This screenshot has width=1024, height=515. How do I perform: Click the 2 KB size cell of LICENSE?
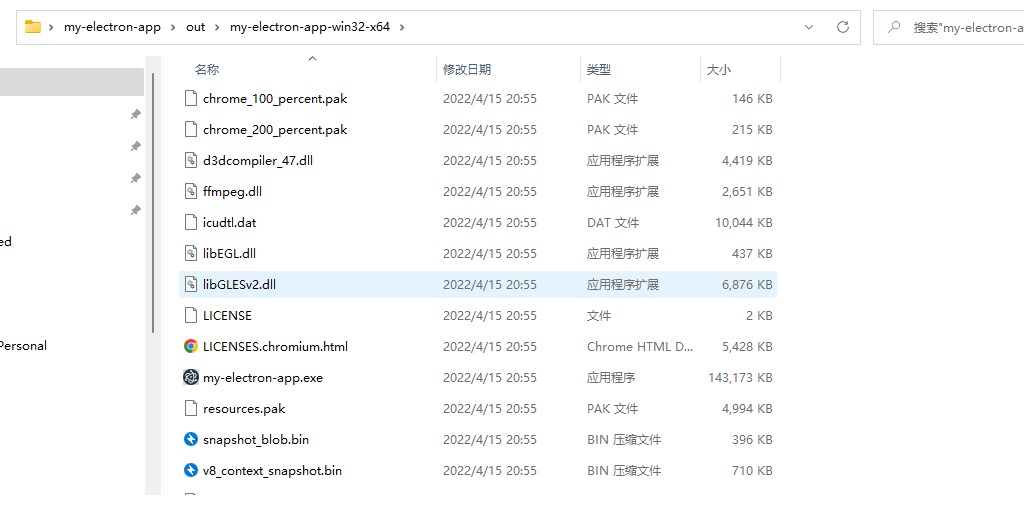coord(761,315)
